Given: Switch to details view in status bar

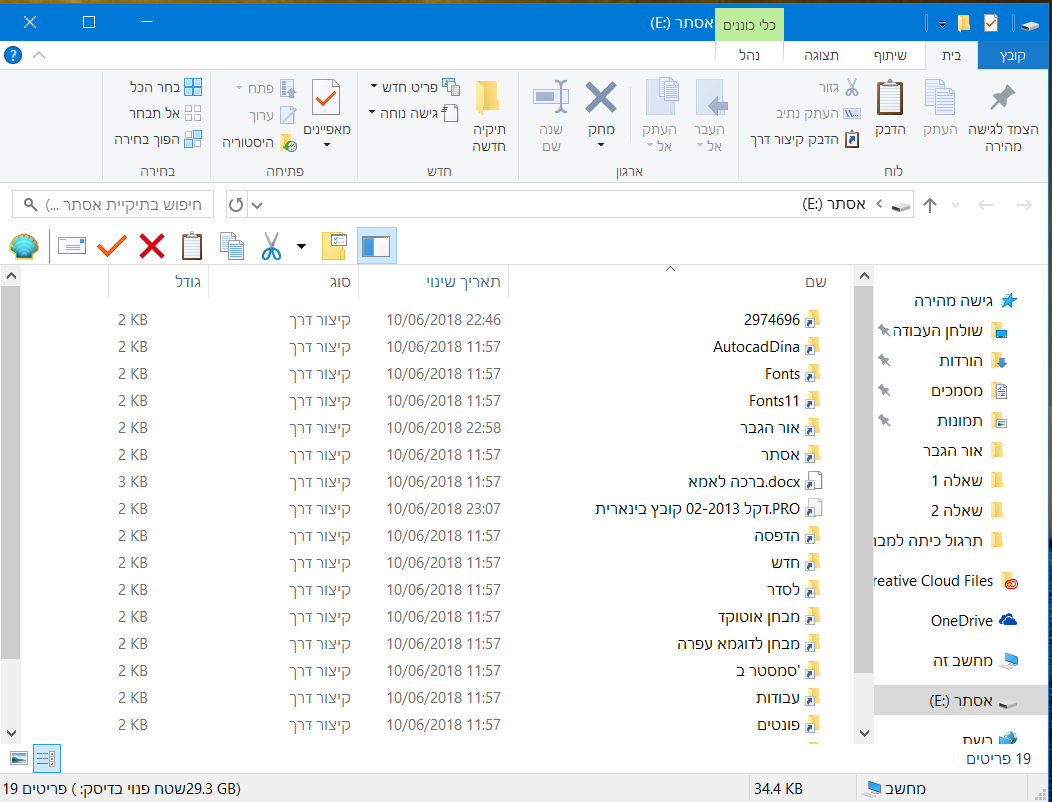Looking at the screenshot, I should pos(47,759).
